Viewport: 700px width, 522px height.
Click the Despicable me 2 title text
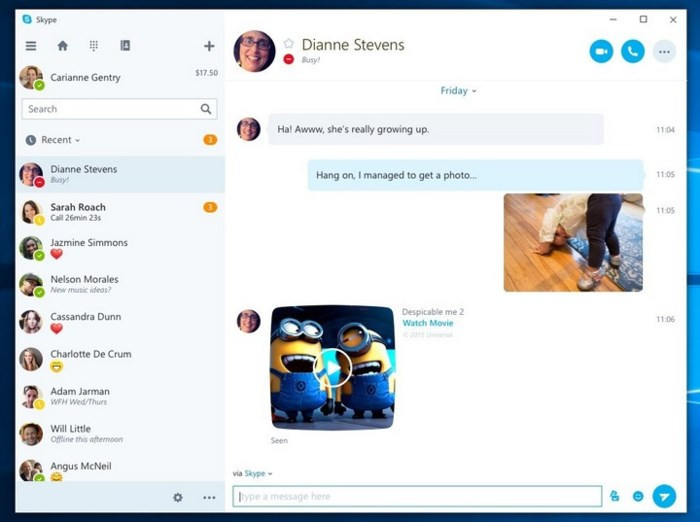pyautogui.click(x=433, y=312)
